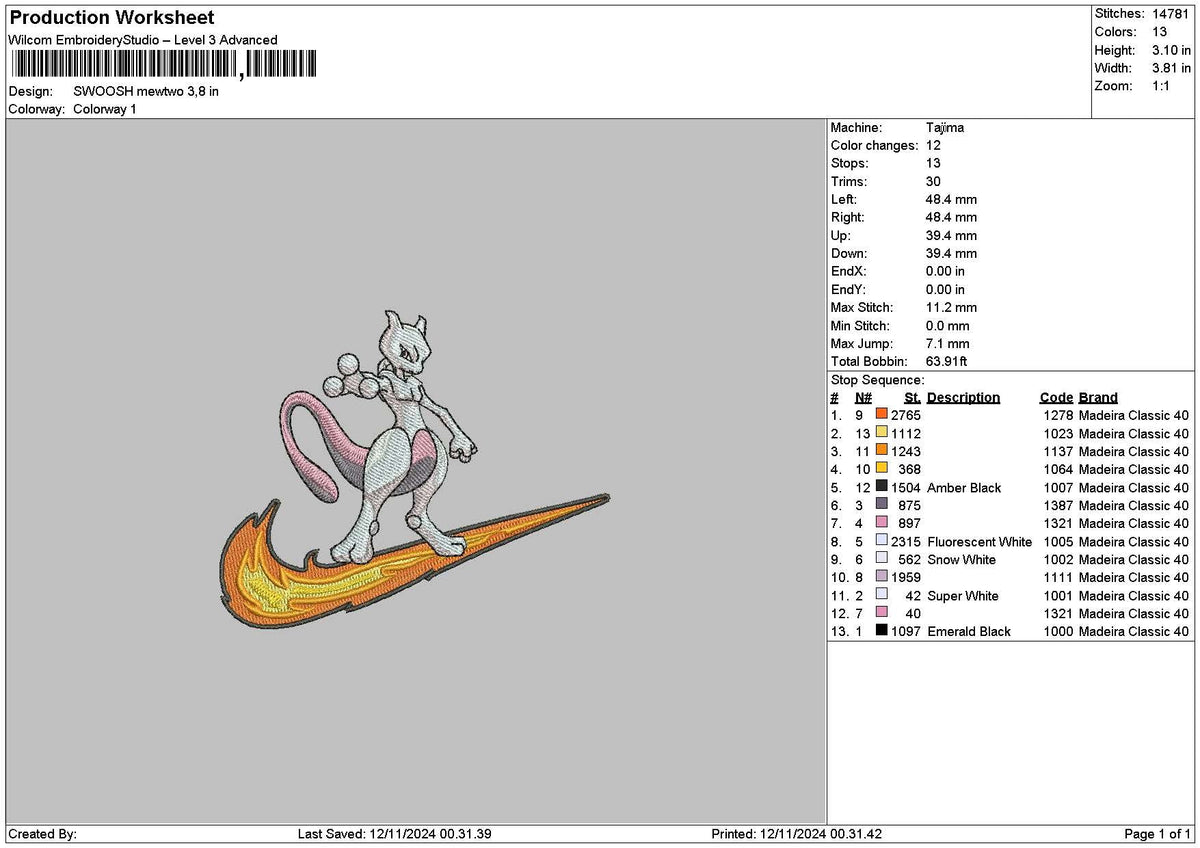This screenshot has height=848, width=1200.
Task: Click the Trims value 30
Action: [933, 182]
